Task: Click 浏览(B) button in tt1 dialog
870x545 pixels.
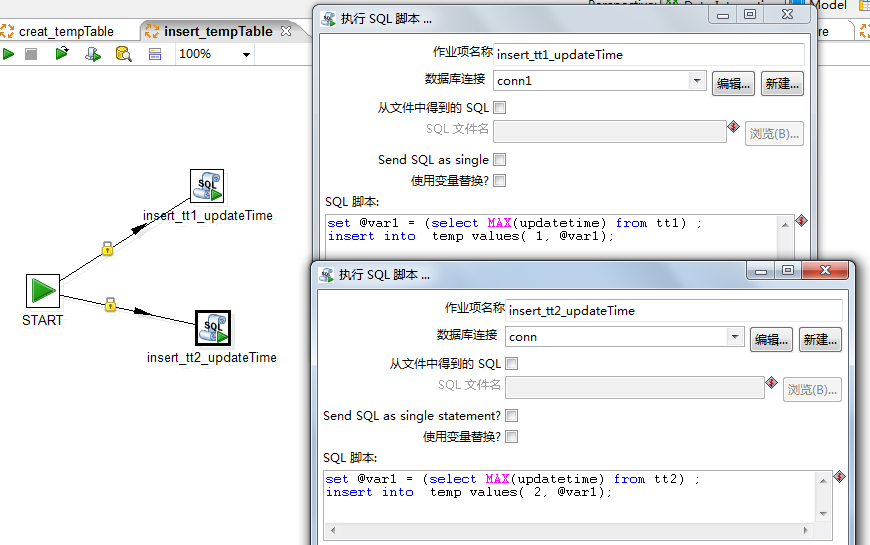Action: click(x=774, y=134)
